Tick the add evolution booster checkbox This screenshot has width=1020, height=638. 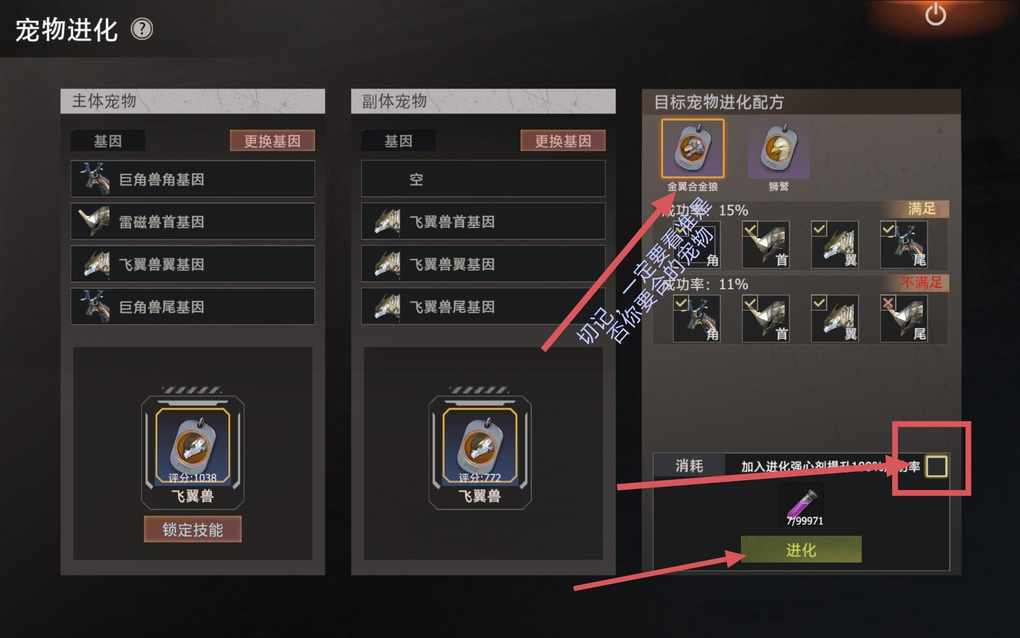pos(936,466)
